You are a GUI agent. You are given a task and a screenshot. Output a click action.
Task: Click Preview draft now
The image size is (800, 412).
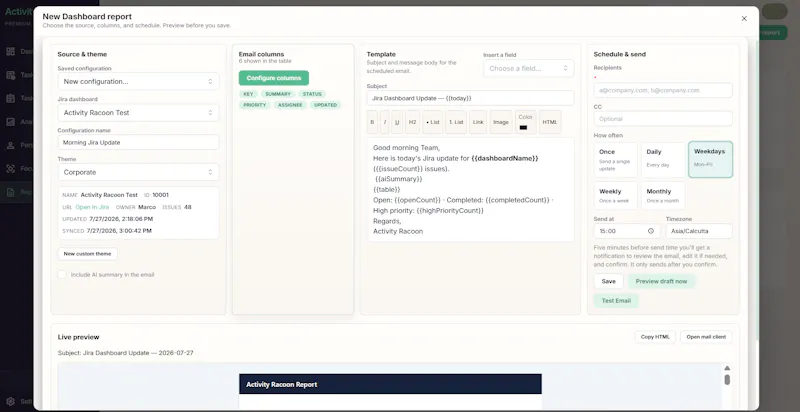pyautogui.click(x=661, y=281)
